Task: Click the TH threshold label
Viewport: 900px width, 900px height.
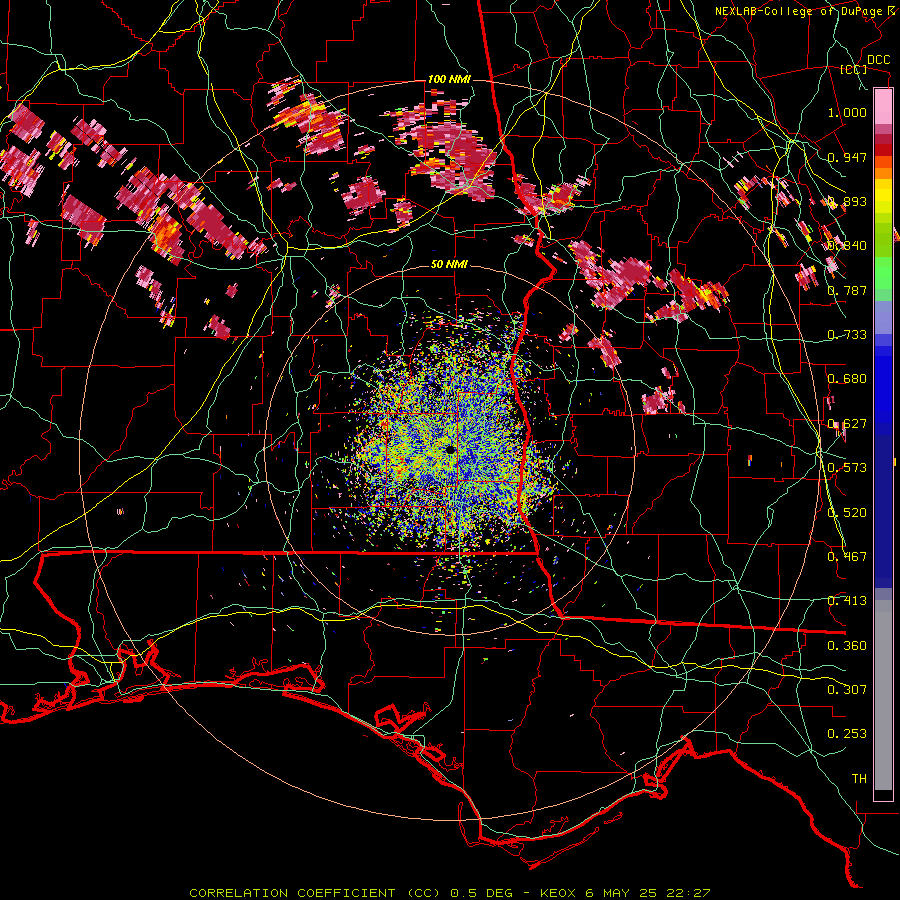Action: coord(859,779)
